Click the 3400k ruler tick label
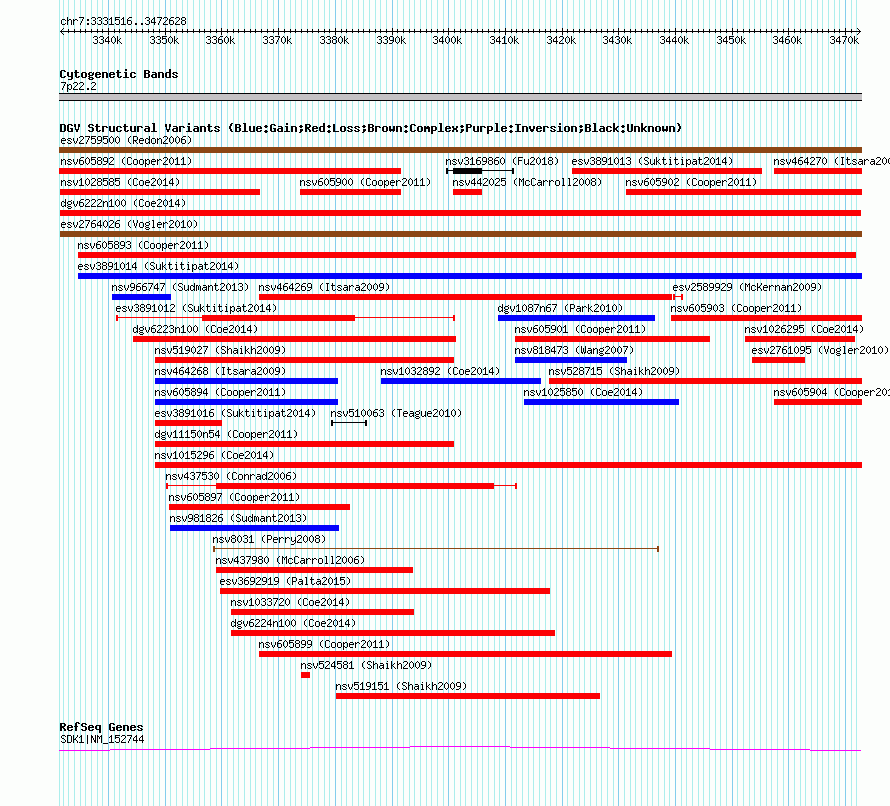The height and width of the screenshot is (806, 890). click(x=447, y=40)
